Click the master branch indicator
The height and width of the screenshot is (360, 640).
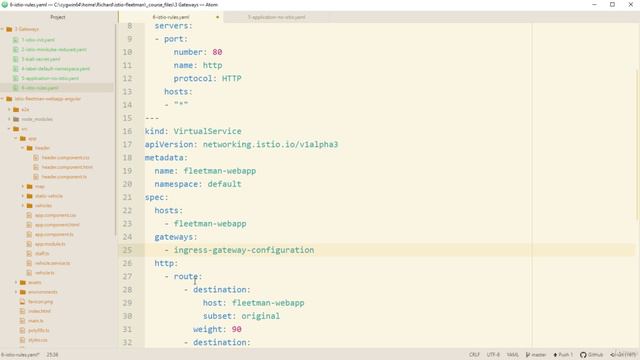coord(536,355)
